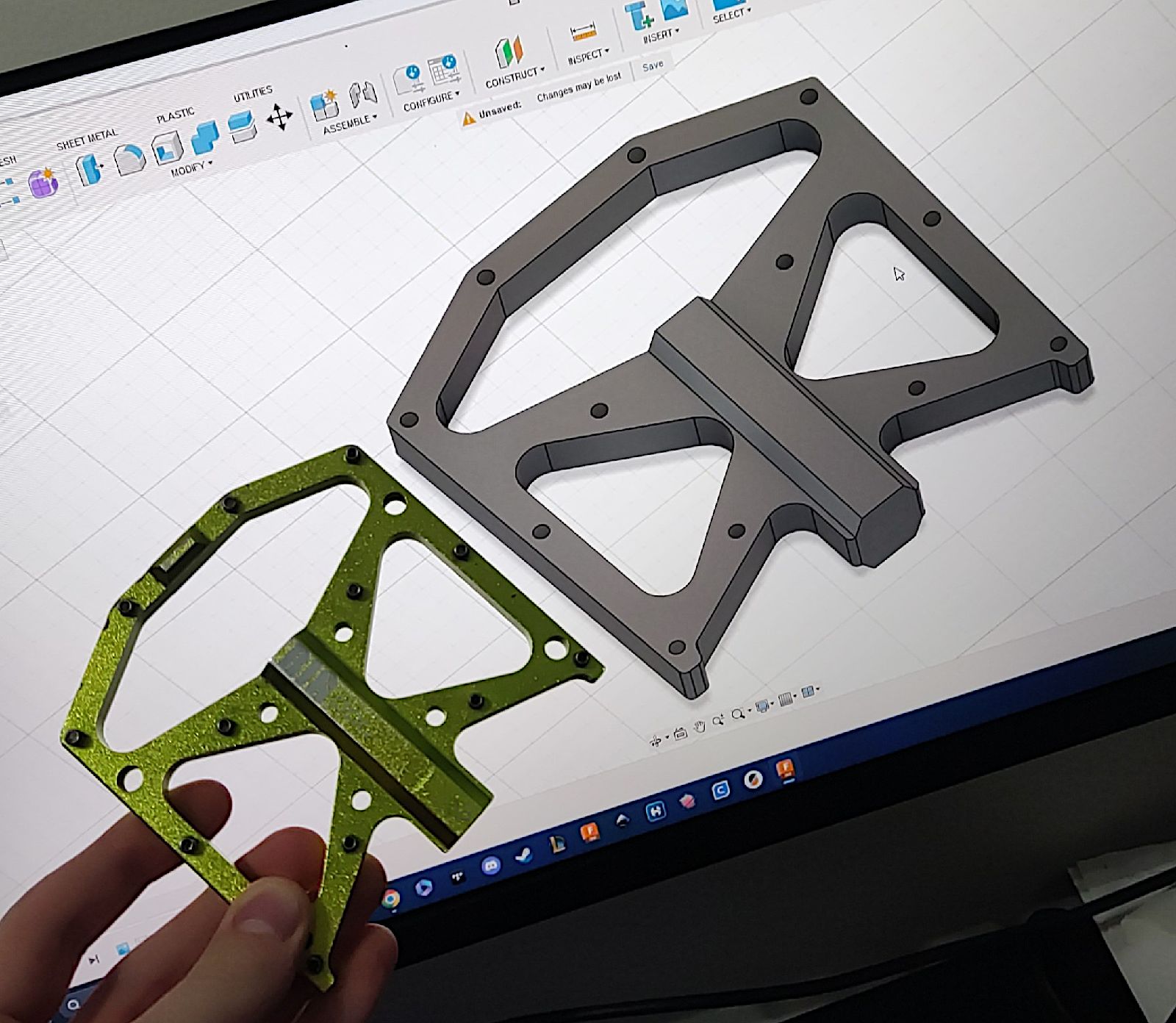Click the New Component icon in Assemble
The height and width of the screenshot is (1023, 1176).
coord(324,104)
